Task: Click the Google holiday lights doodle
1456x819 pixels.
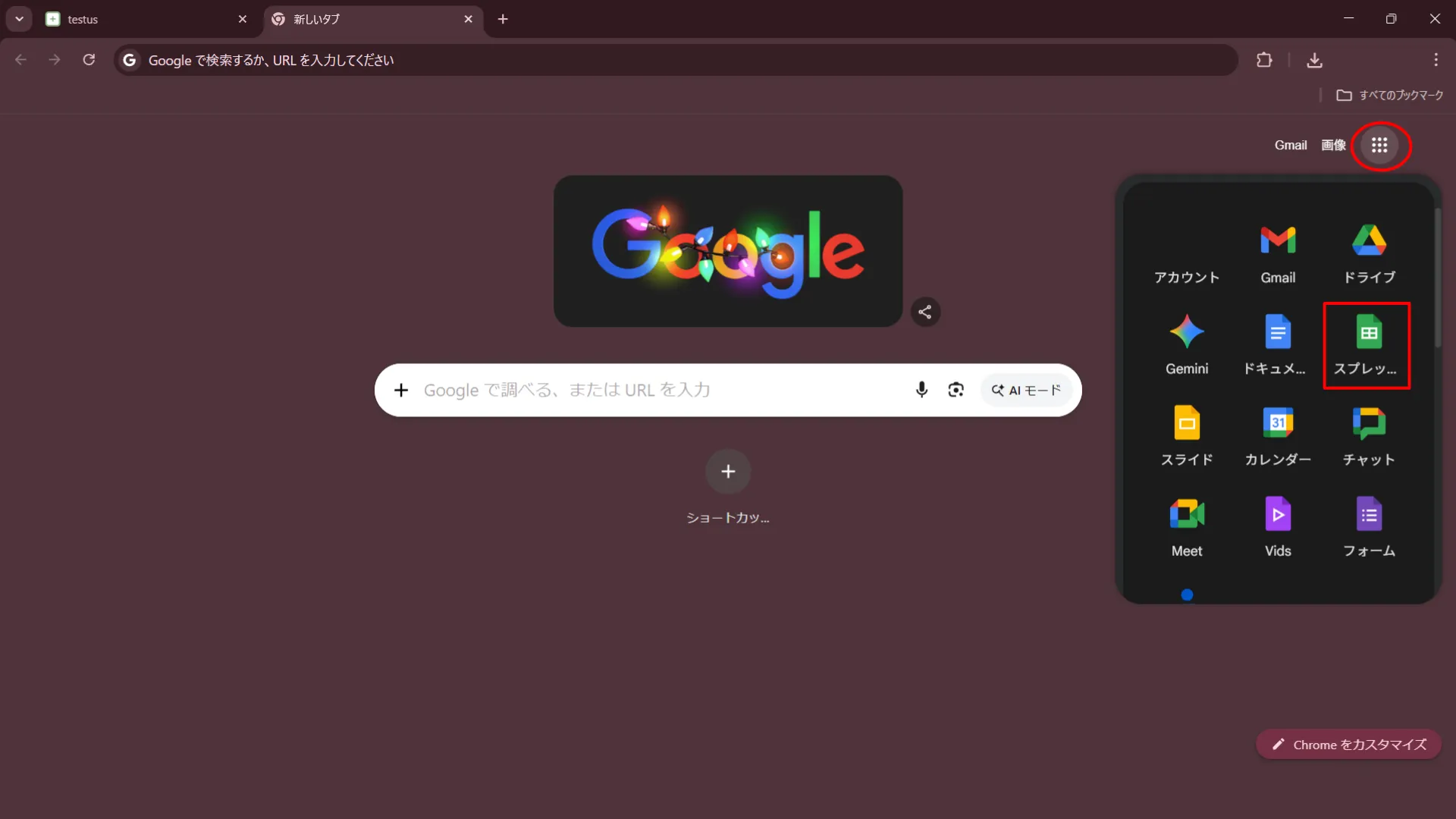Action: pyautogui.click(x=728, y=251)
